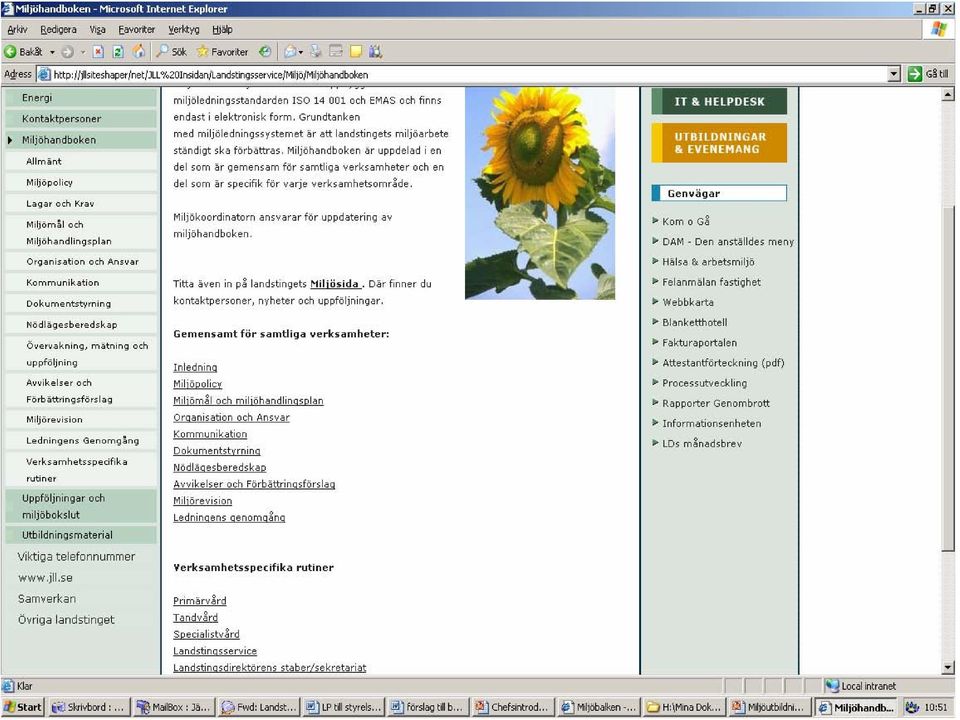Click the page scrollbar down arrow
The height and width of the screenshot is (720, 960).
(948, 668)
